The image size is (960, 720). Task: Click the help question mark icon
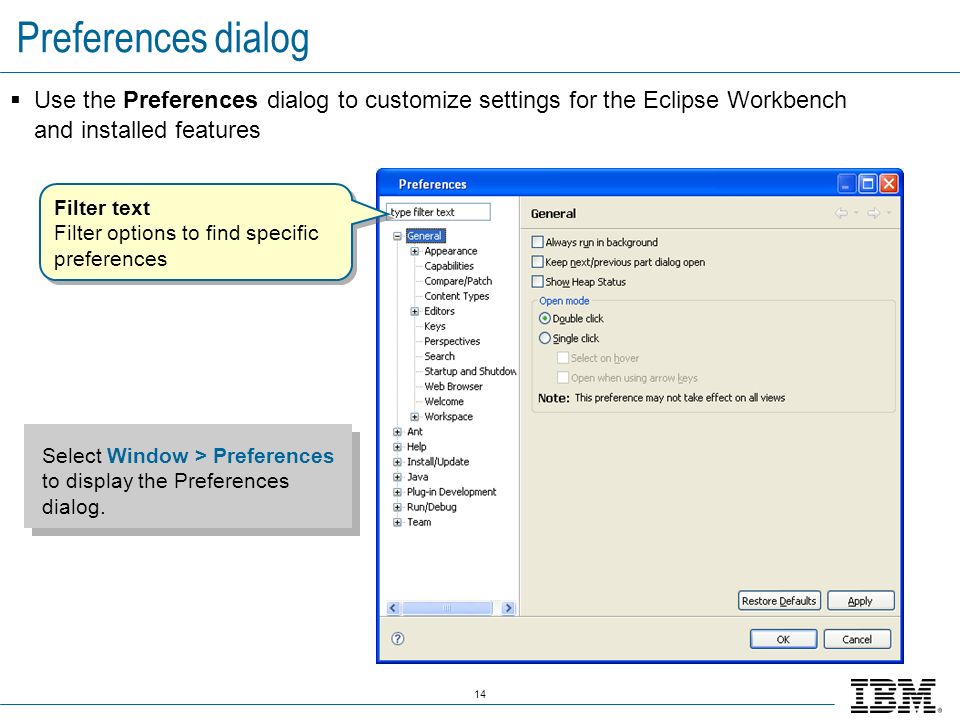(x=397, y=639)
